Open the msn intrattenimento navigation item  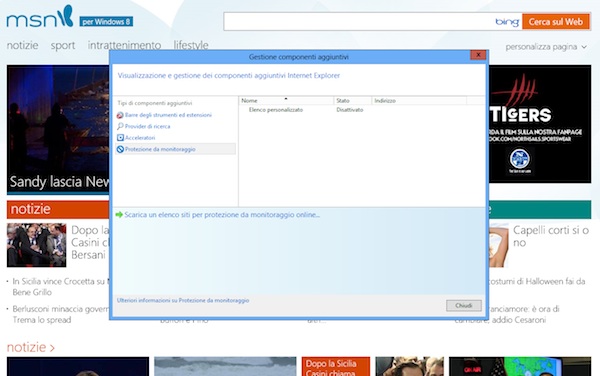point(124,45)
